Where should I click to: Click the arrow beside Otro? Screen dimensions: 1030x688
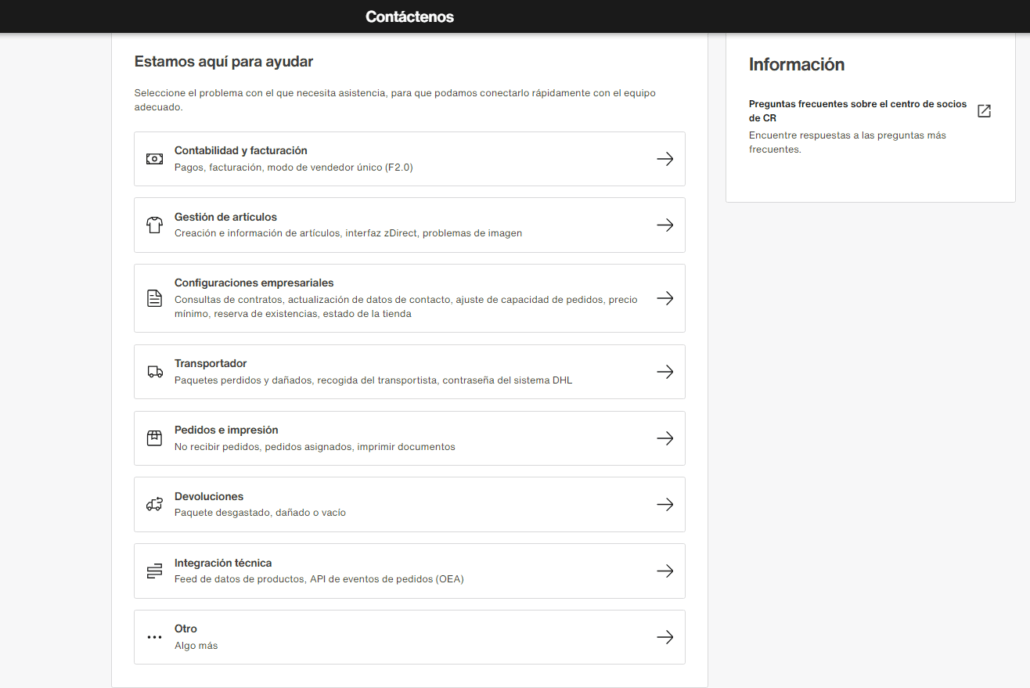point(665,636)
